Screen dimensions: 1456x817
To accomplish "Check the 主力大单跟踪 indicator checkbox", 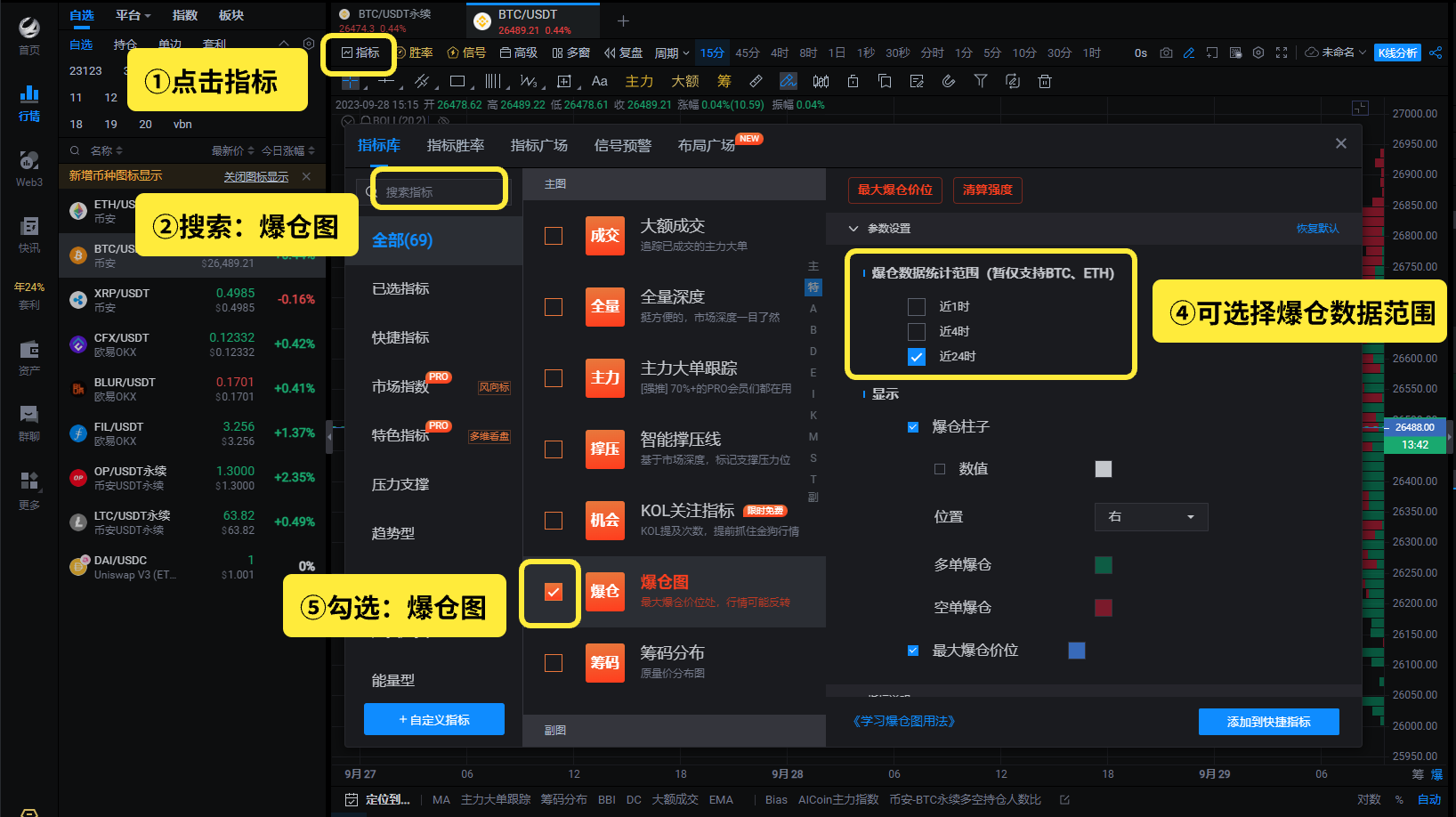I will point(554,378).
